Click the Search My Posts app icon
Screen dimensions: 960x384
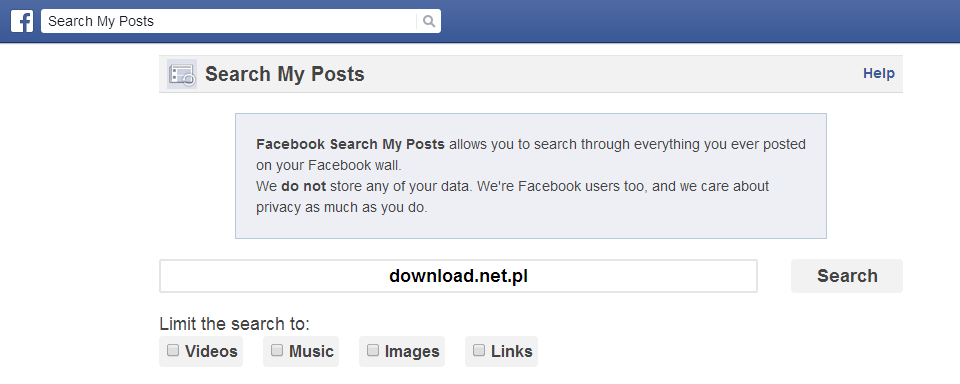tap(182, 74)
